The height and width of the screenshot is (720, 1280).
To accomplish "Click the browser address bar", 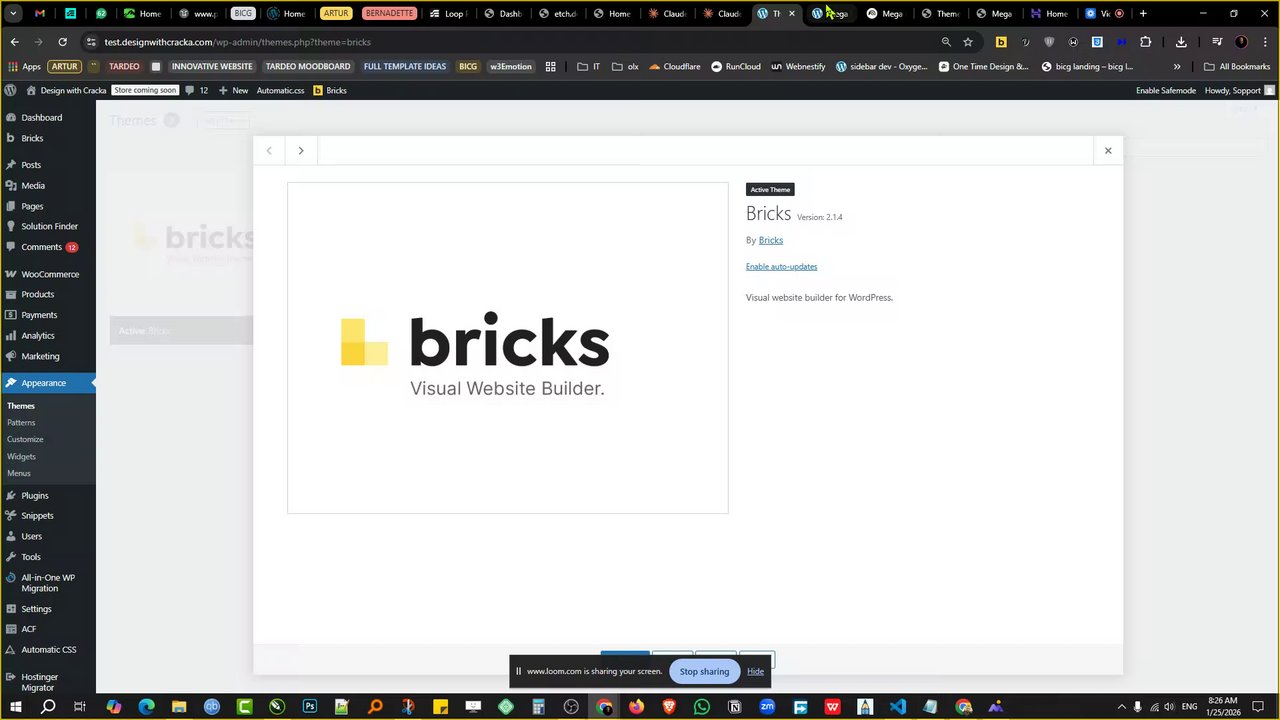I will tap(510, 42).
